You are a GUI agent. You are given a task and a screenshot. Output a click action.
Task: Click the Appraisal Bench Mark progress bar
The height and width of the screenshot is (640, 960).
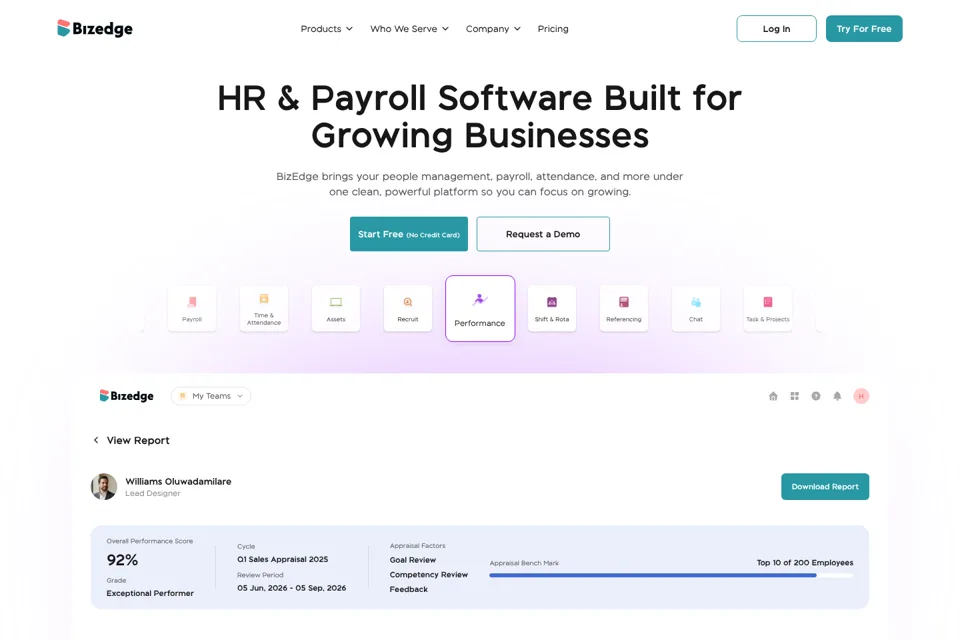click(671, 576)
